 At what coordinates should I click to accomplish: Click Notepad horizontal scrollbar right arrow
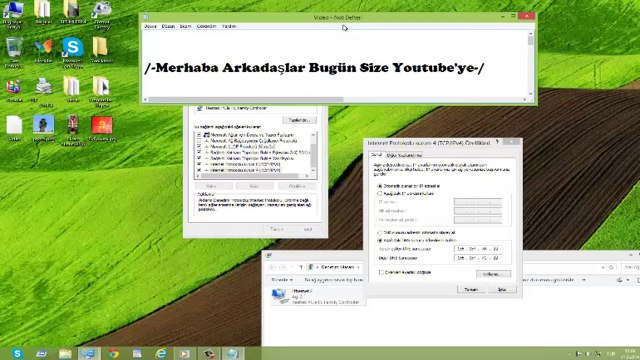524,99
